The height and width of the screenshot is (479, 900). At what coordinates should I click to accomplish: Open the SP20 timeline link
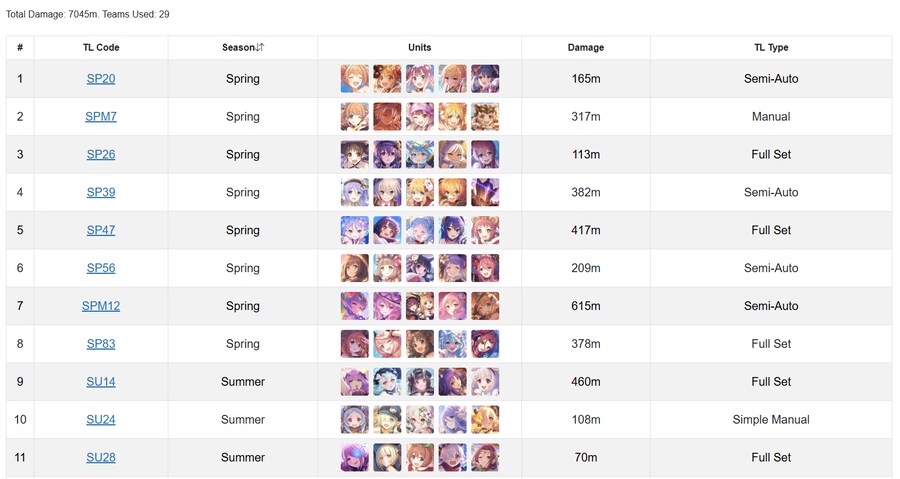click(101, 79)
